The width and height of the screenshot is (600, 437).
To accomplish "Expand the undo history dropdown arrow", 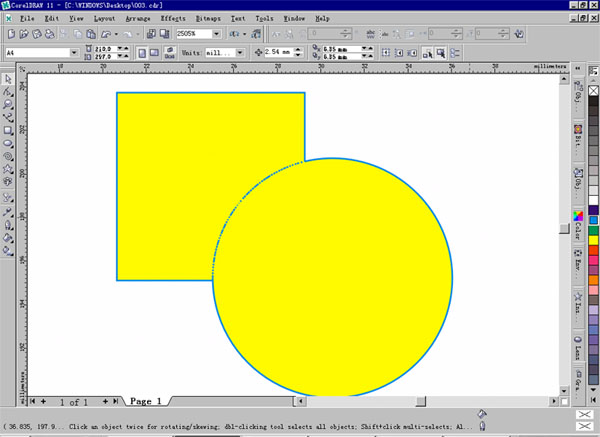I will tap(116, 34).
